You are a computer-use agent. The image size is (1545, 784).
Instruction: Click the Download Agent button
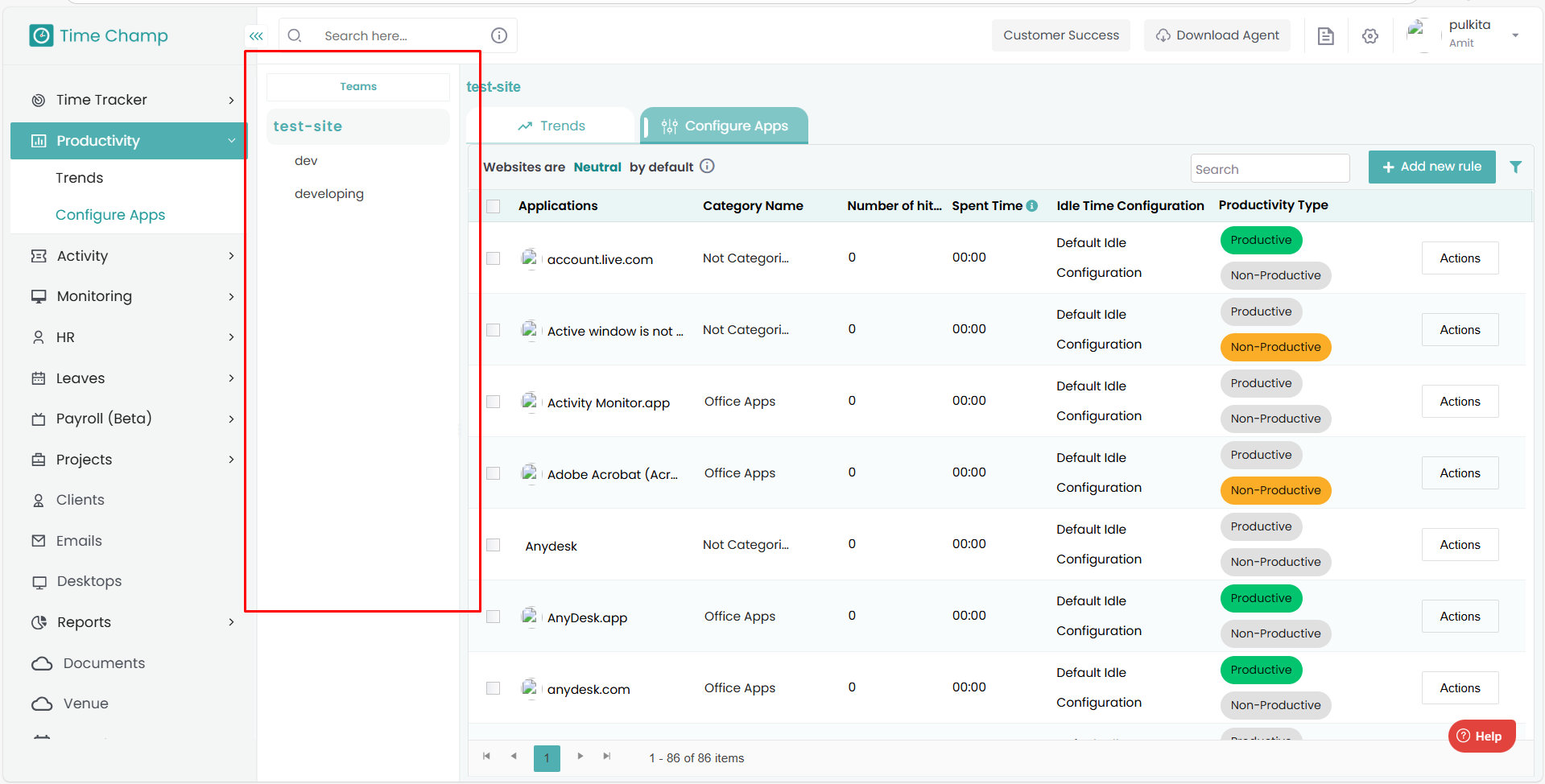tap(1217, 35)
